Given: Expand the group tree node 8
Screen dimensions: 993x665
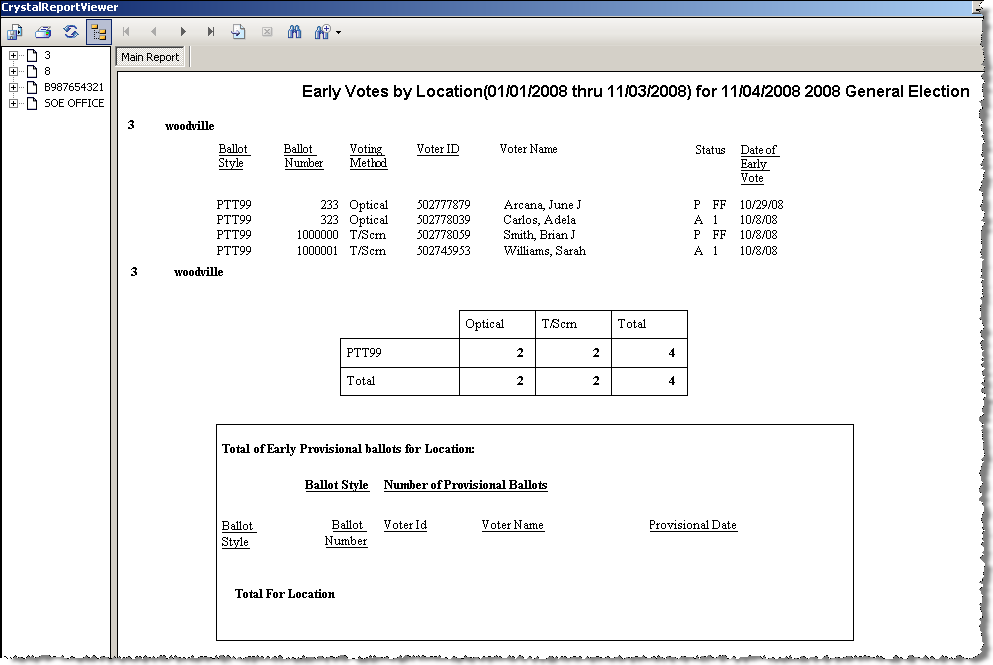Looking at the screenshot, I should click(x=13, y=72).
